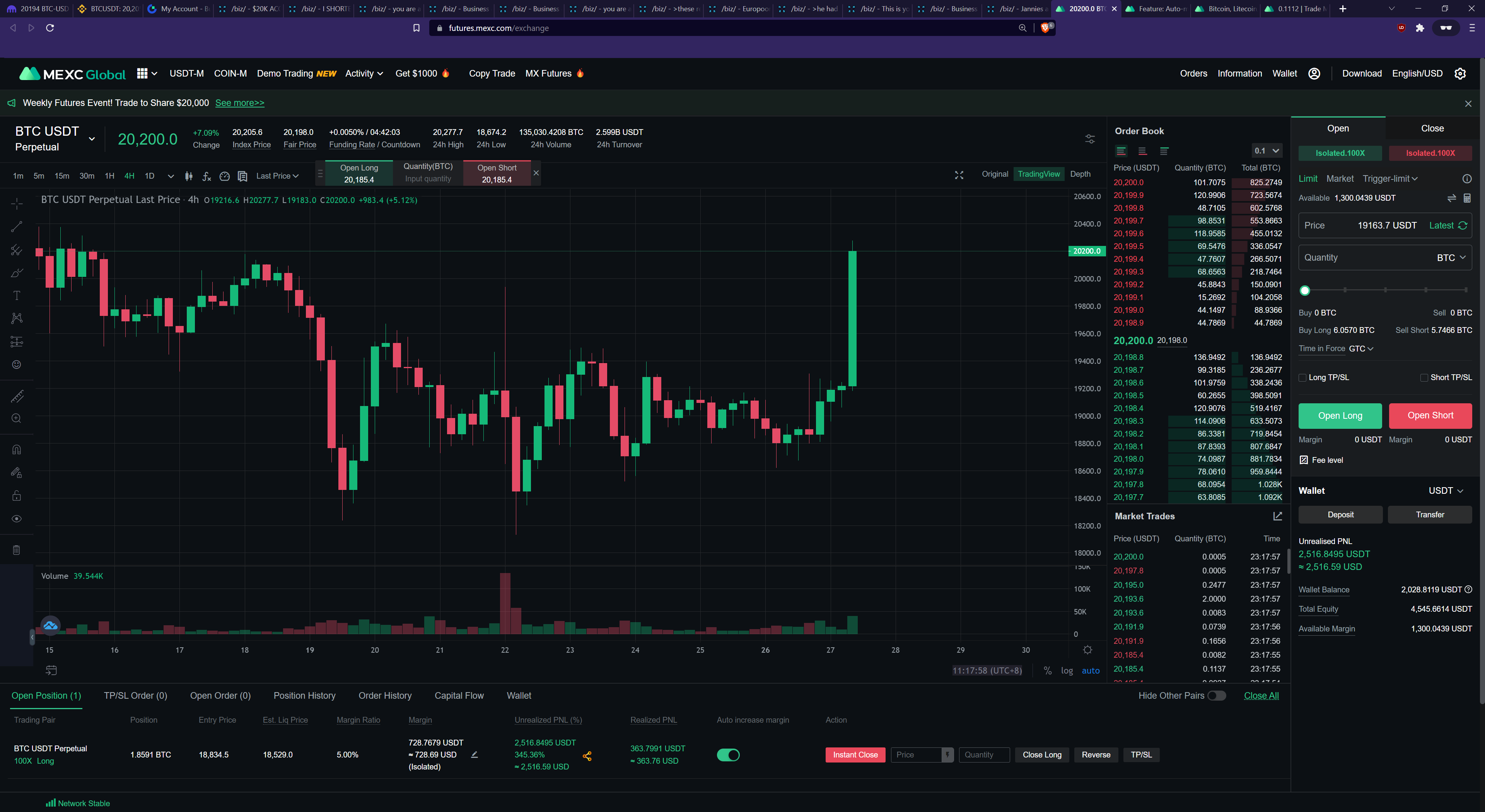Toggle log scale on chart
1485x812 pixels.
click(x=1067, y=670)
